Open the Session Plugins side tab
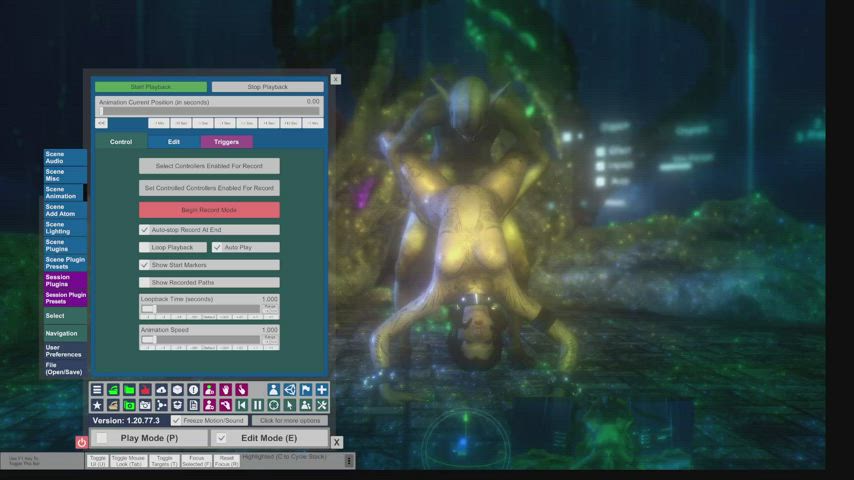Viewport: 854px width, 480px height. [x=65, y=281]
